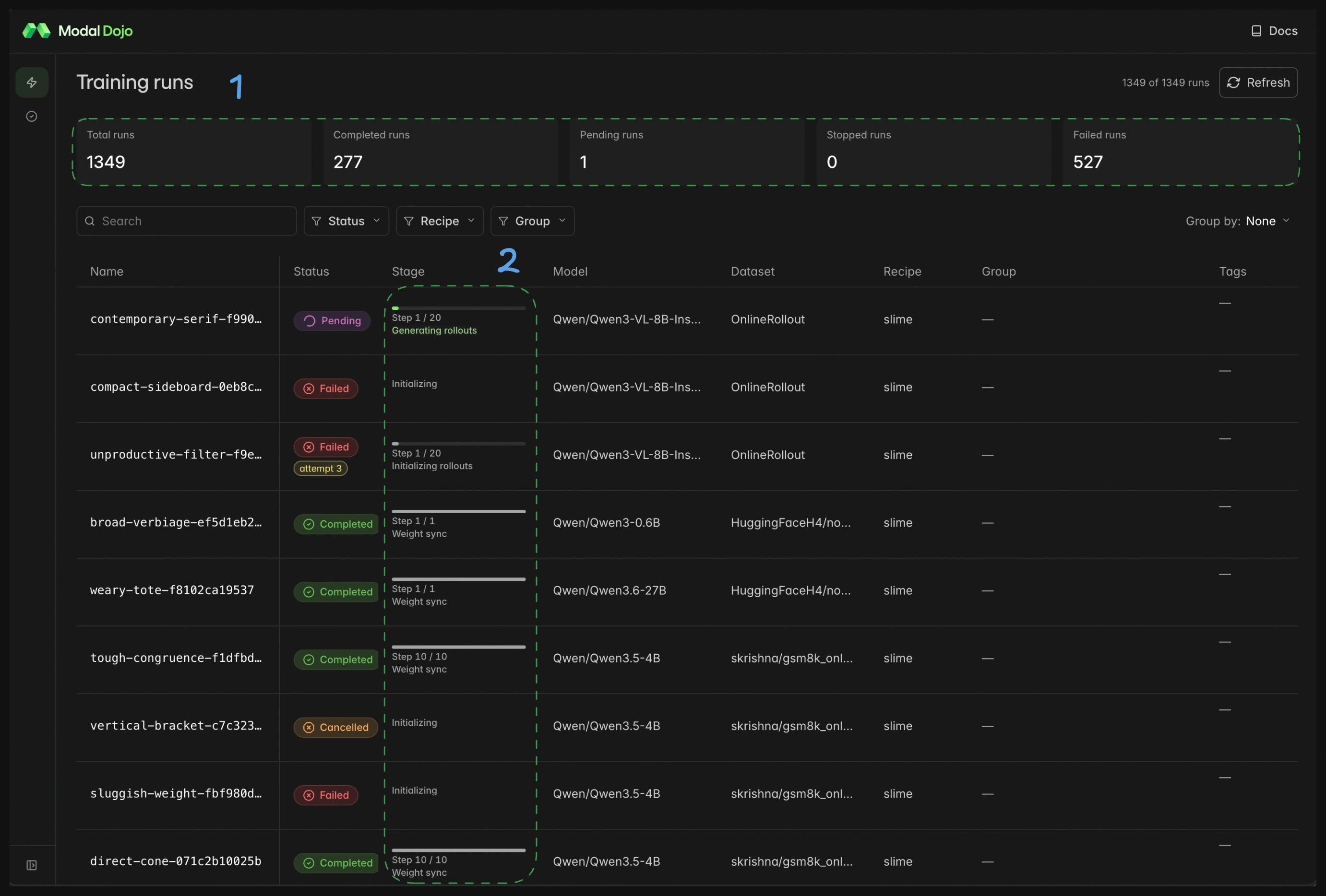Click the Generating rollouts stage text

[x=434, y=331]
